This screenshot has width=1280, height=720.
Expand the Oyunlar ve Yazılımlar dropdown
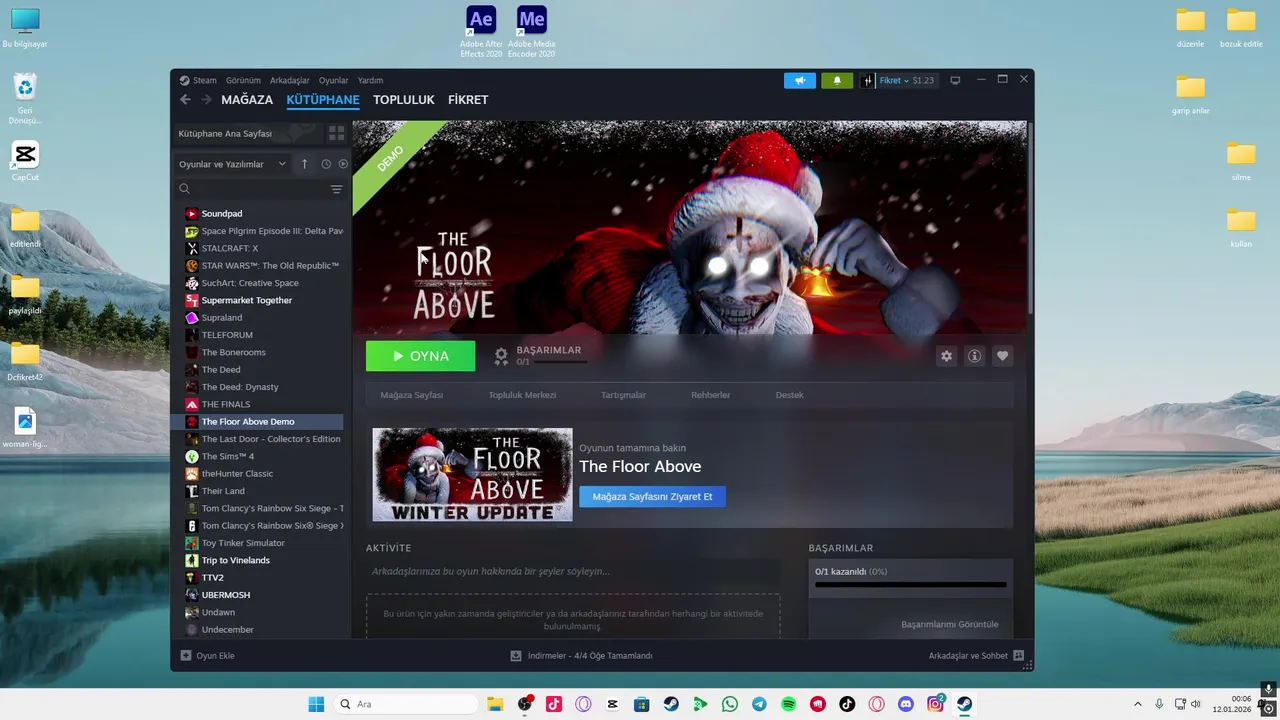coord(232,164)
